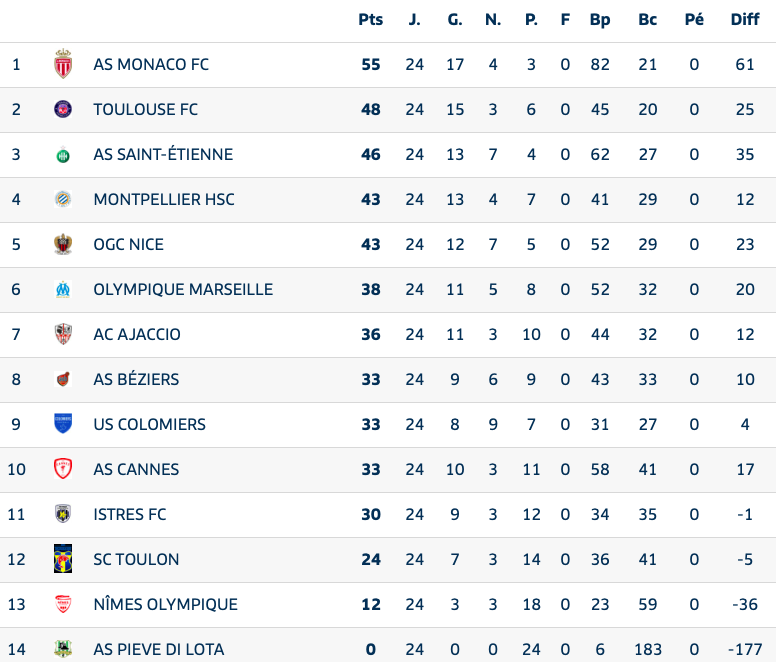779x662 pixels.
Task: Open the TOULOUSE FC team name
Action: point(145,109)
